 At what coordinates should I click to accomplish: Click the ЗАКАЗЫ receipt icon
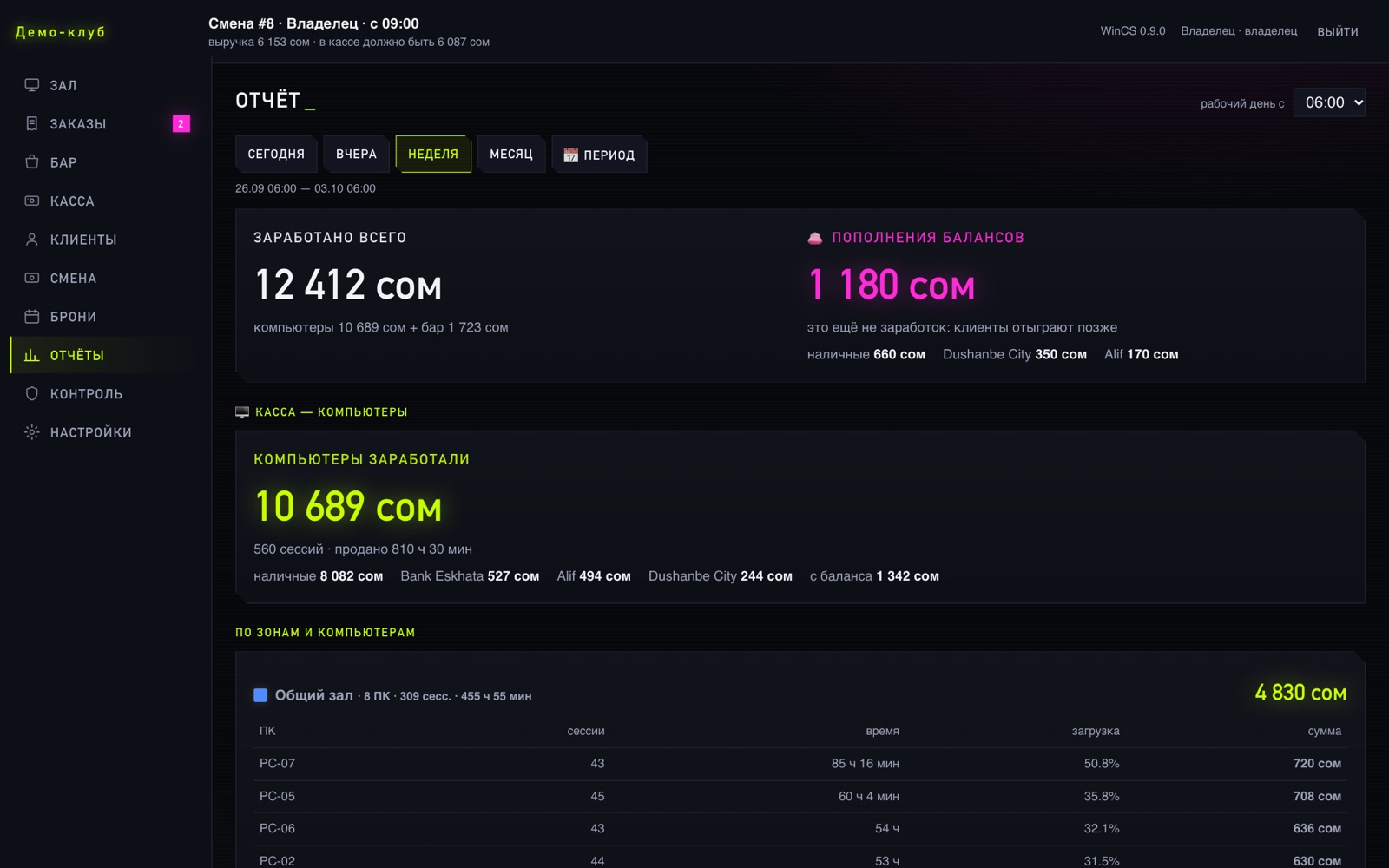coord(32,123)
